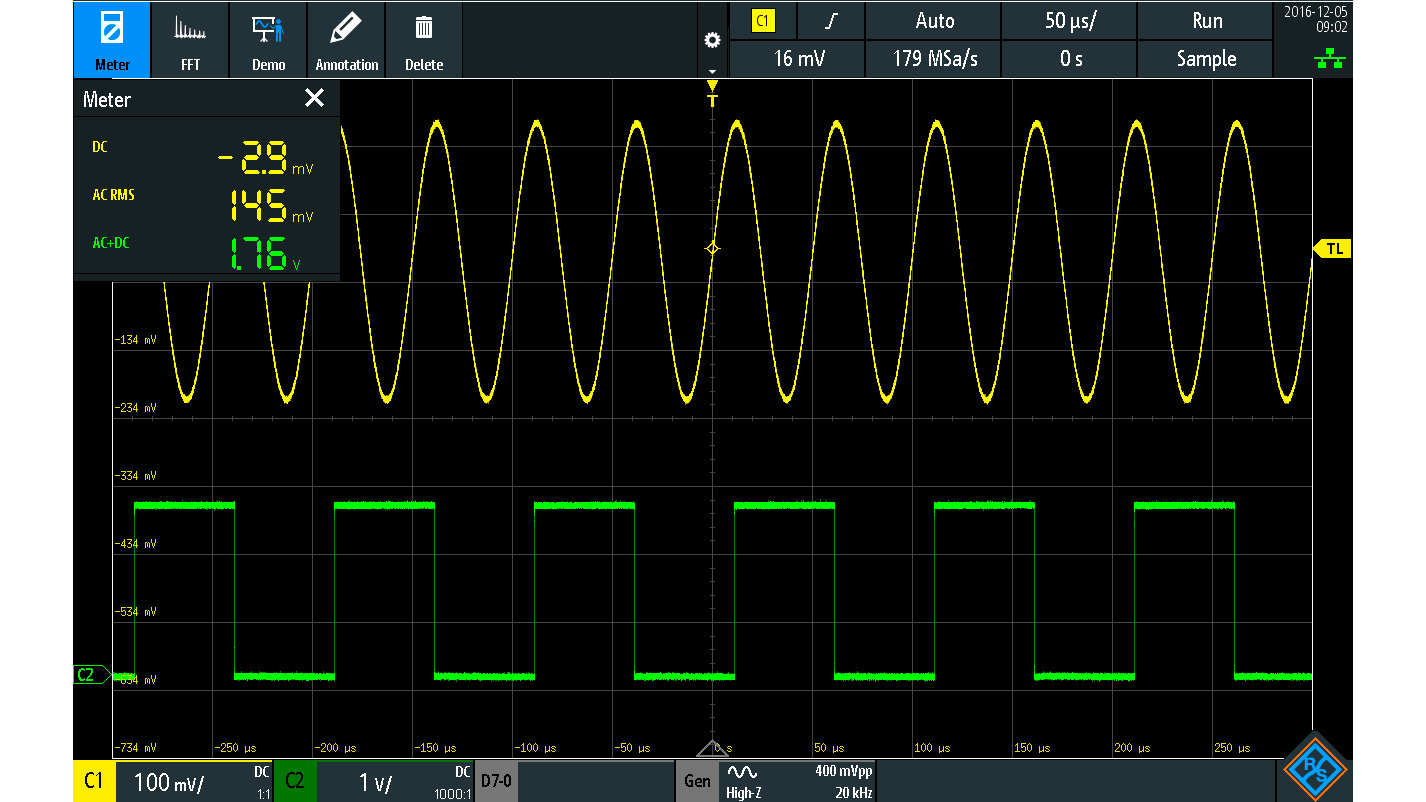Close the Meter panel
This screenshot has height=802, width=1426.
coord(314,98)
